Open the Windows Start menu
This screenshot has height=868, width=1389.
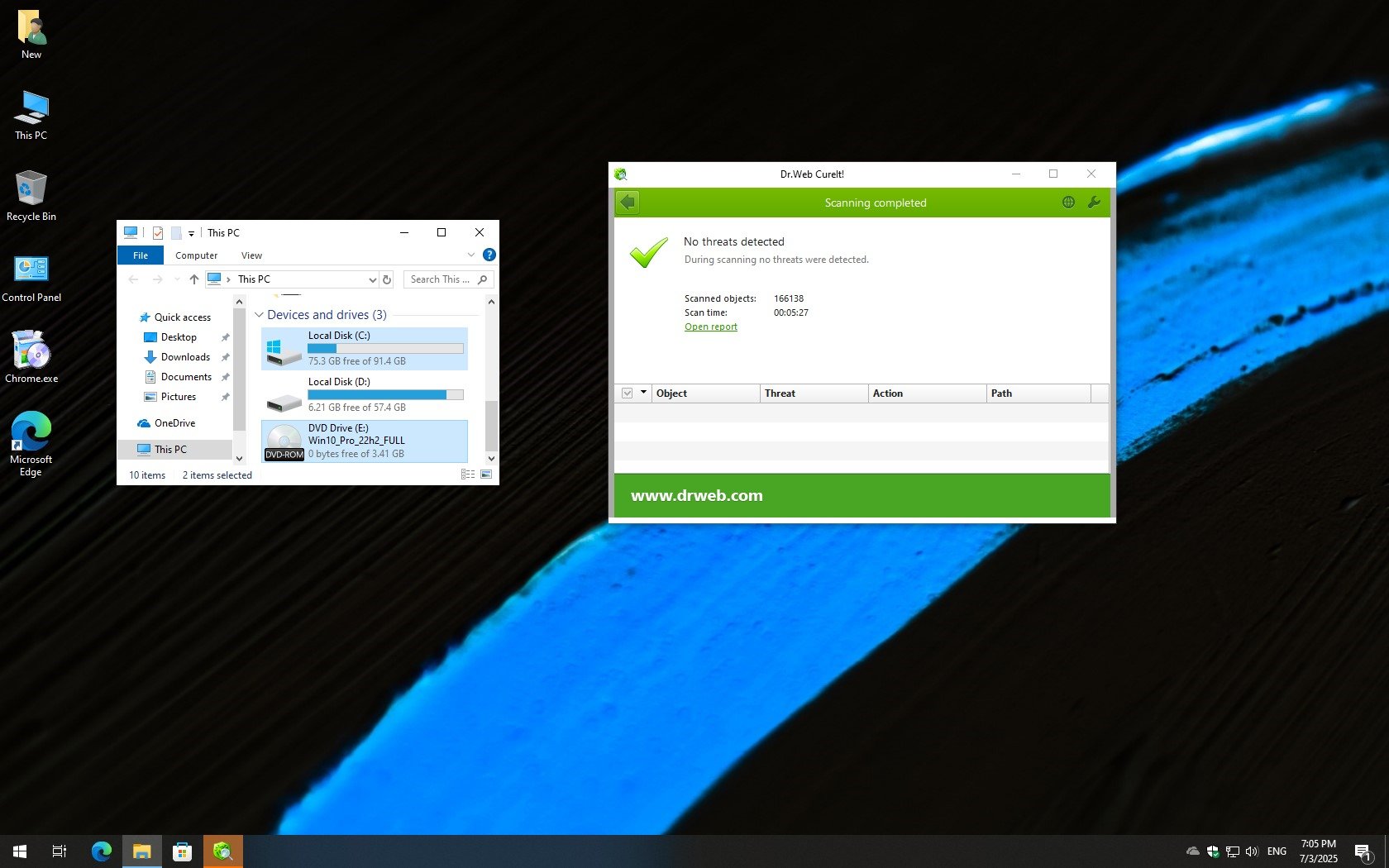20,851
